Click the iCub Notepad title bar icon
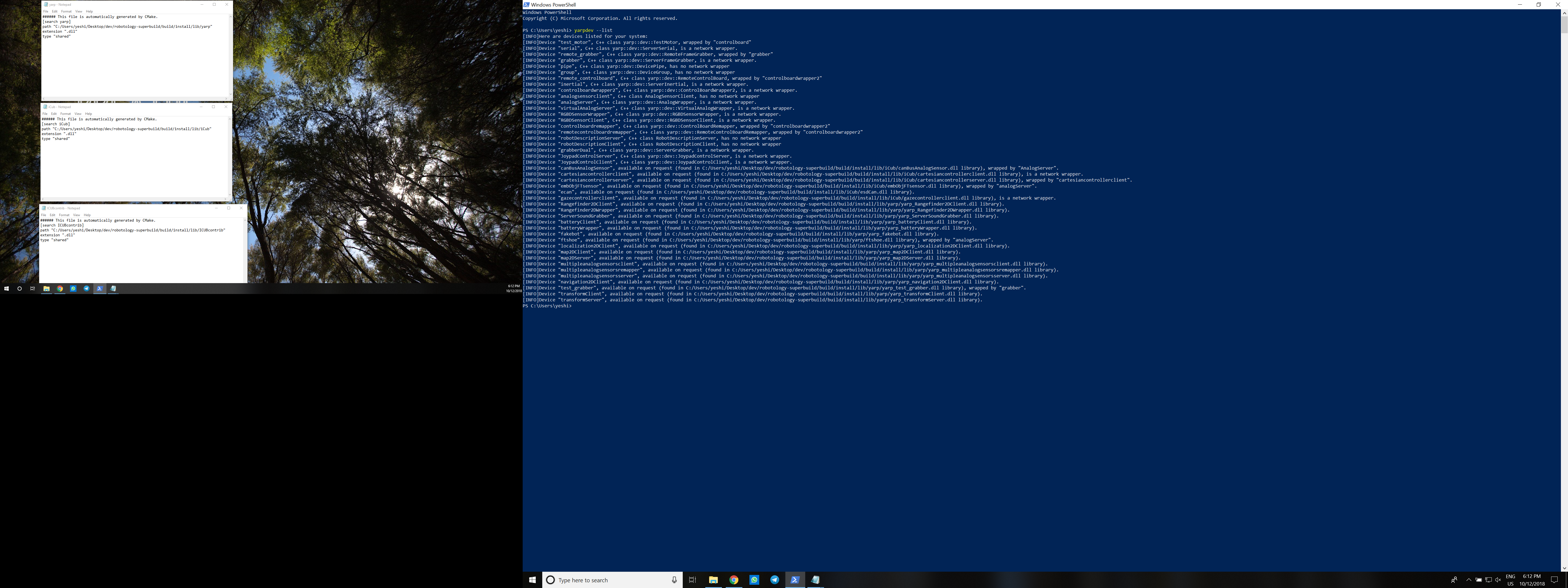1568x588 pixels. 44,106
